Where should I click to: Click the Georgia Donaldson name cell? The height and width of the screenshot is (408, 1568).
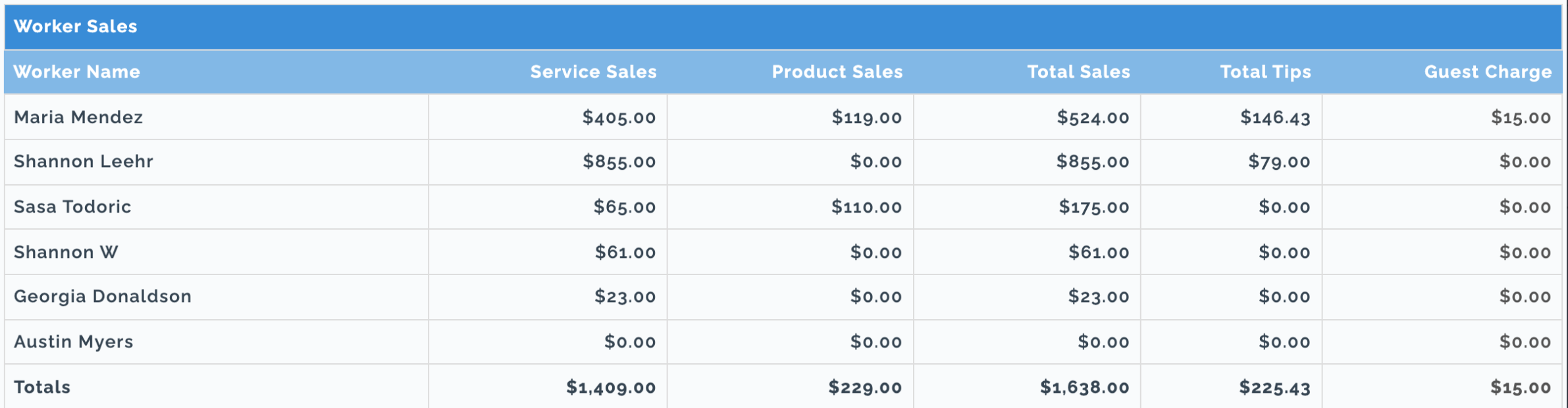103,297
